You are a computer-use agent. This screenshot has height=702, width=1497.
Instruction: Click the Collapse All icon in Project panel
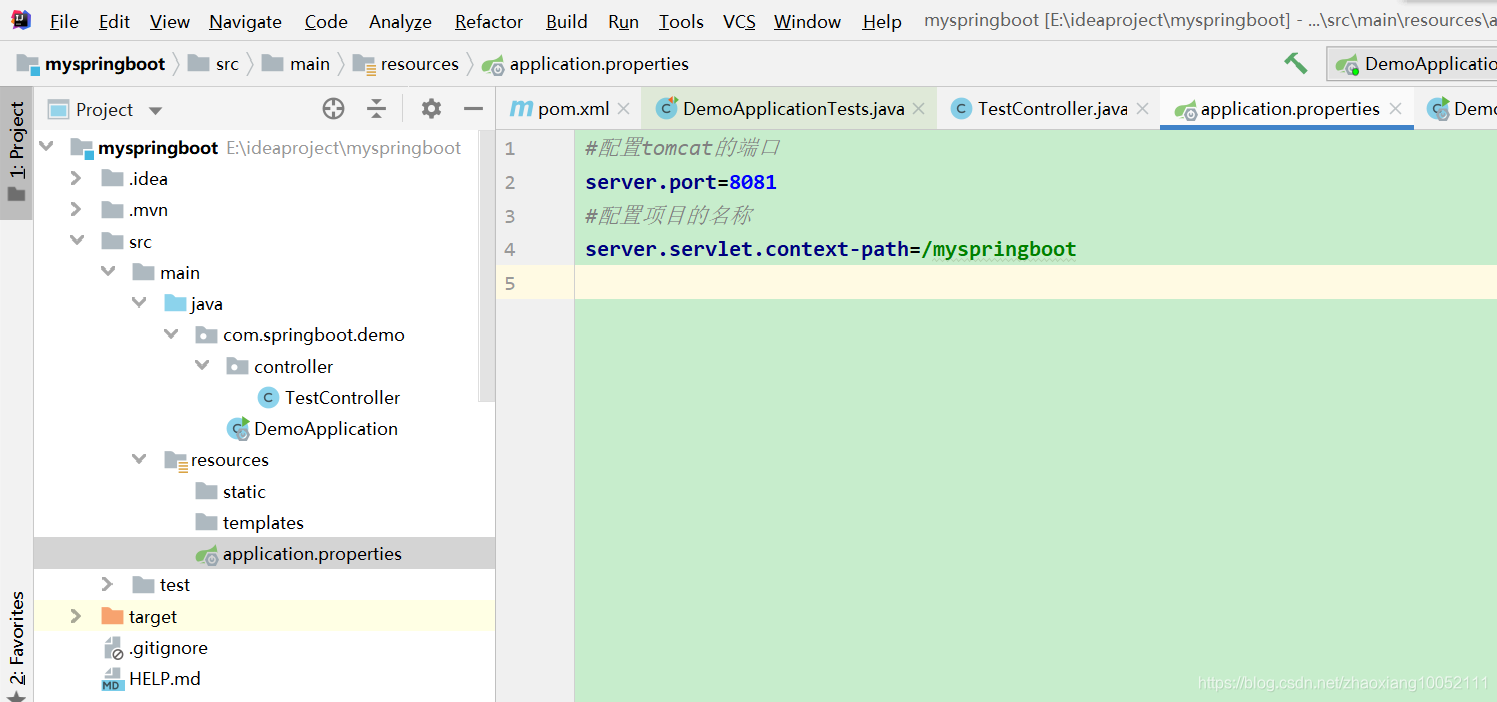point(377,108)
